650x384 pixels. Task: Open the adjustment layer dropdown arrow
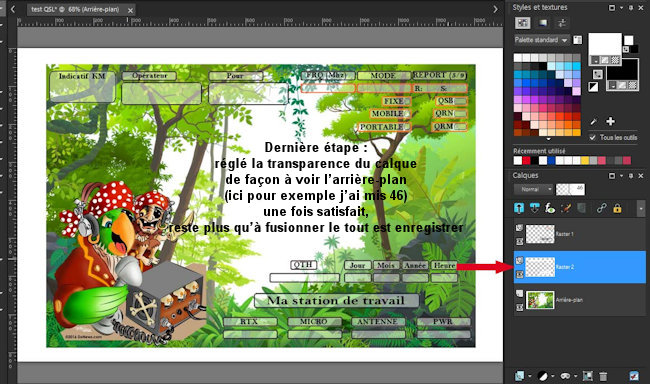click(553, 377)
